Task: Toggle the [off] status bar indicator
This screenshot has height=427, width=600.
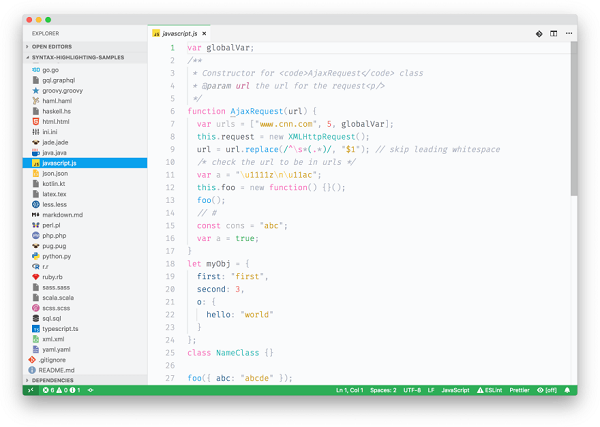Action: pos(545,390)
